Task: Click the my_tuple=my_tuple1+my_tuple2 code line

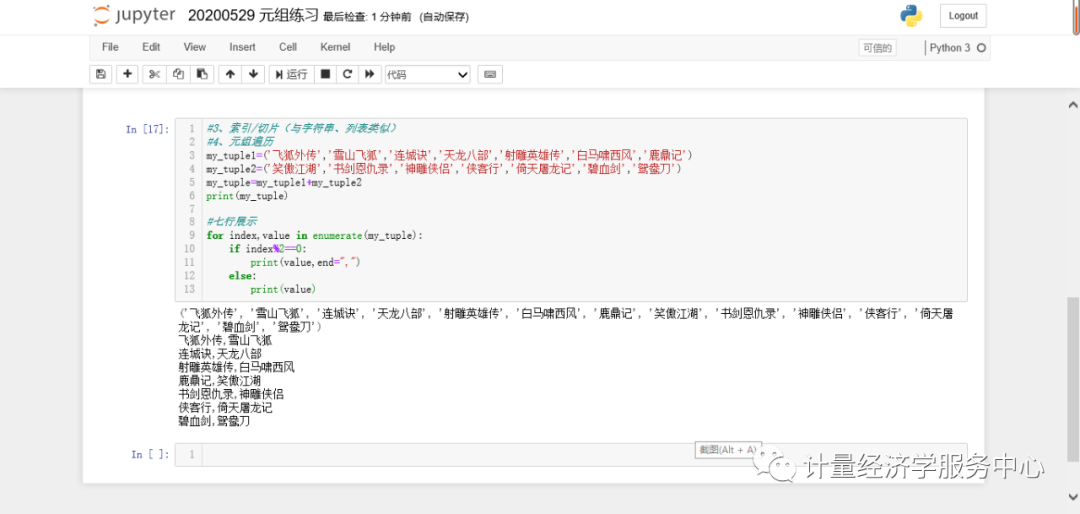Action: click(284, 183)
